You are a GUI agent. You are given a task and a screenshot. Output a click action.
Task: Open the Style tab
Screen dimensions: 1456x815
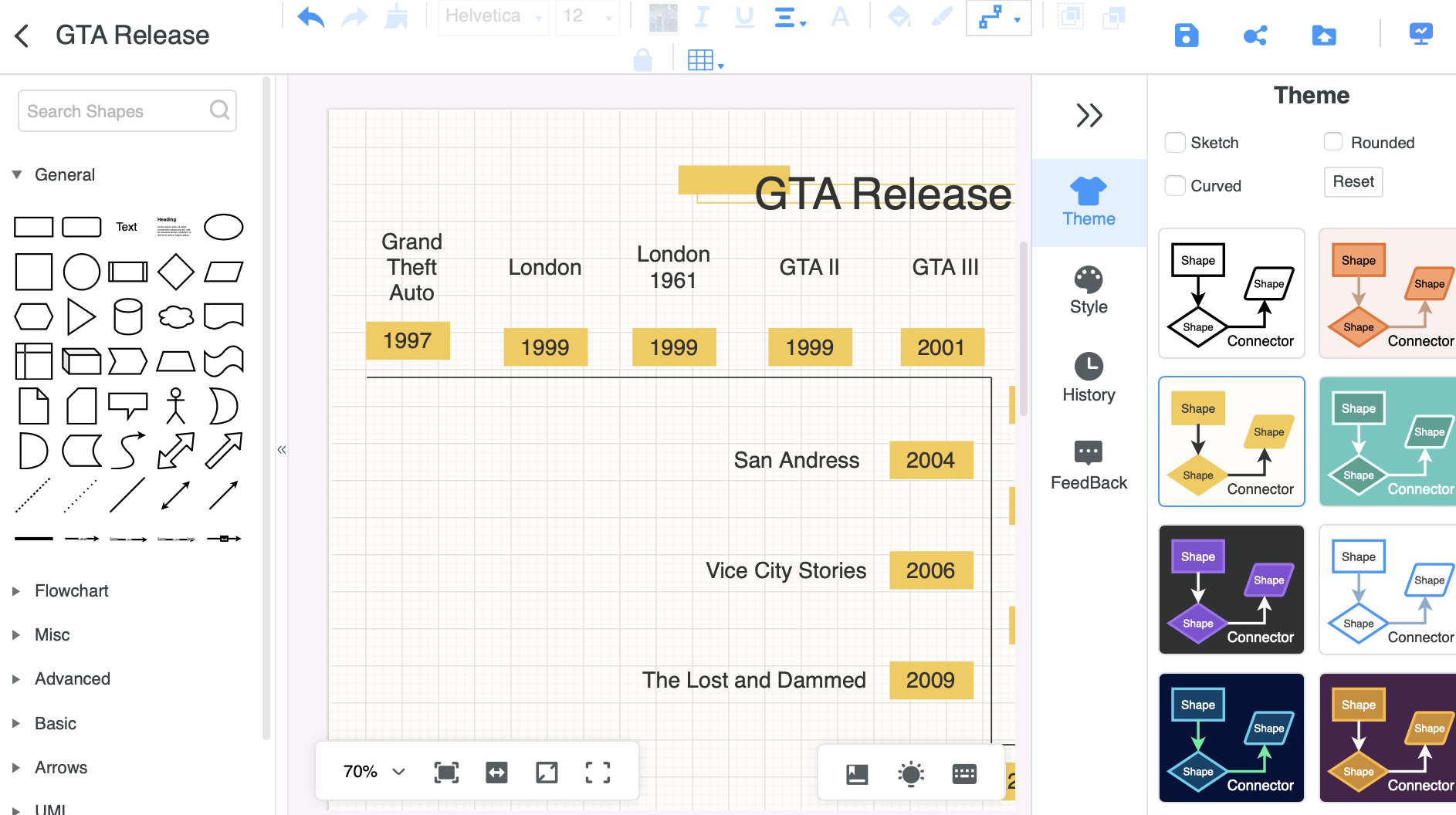coord(1089,291)
